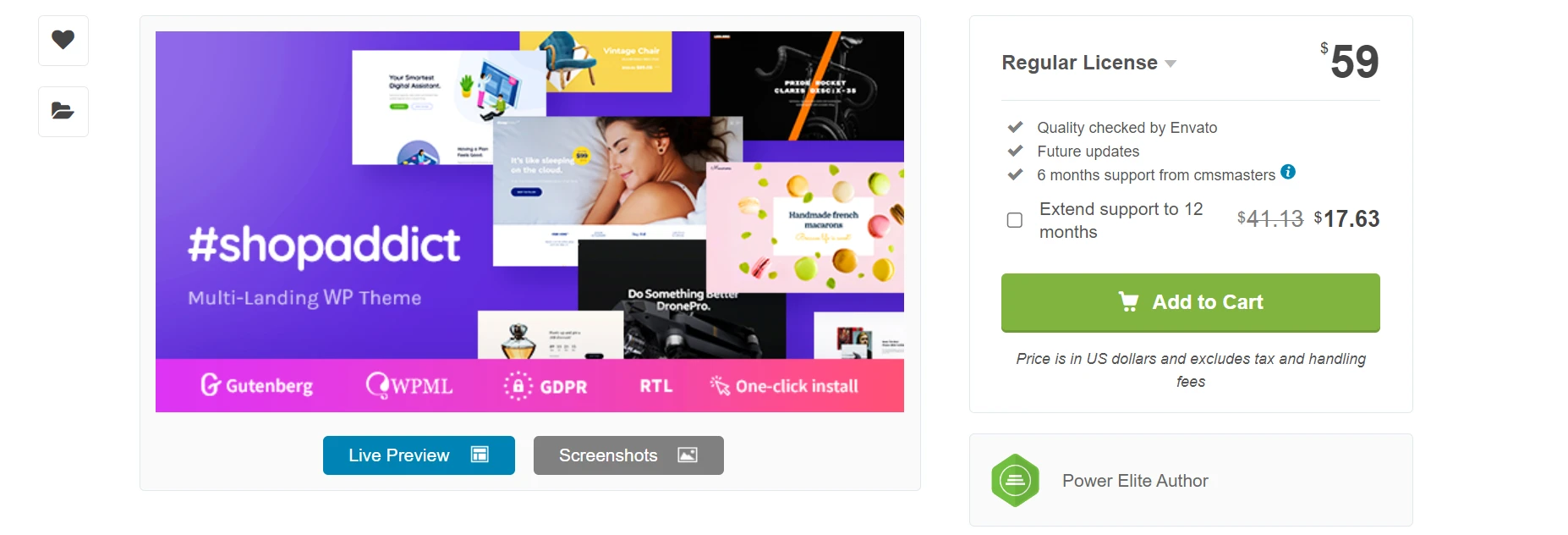
Task: Click the support info icon next to cmsmasters
Action: pyautogui.click(x=1288, y=172)
